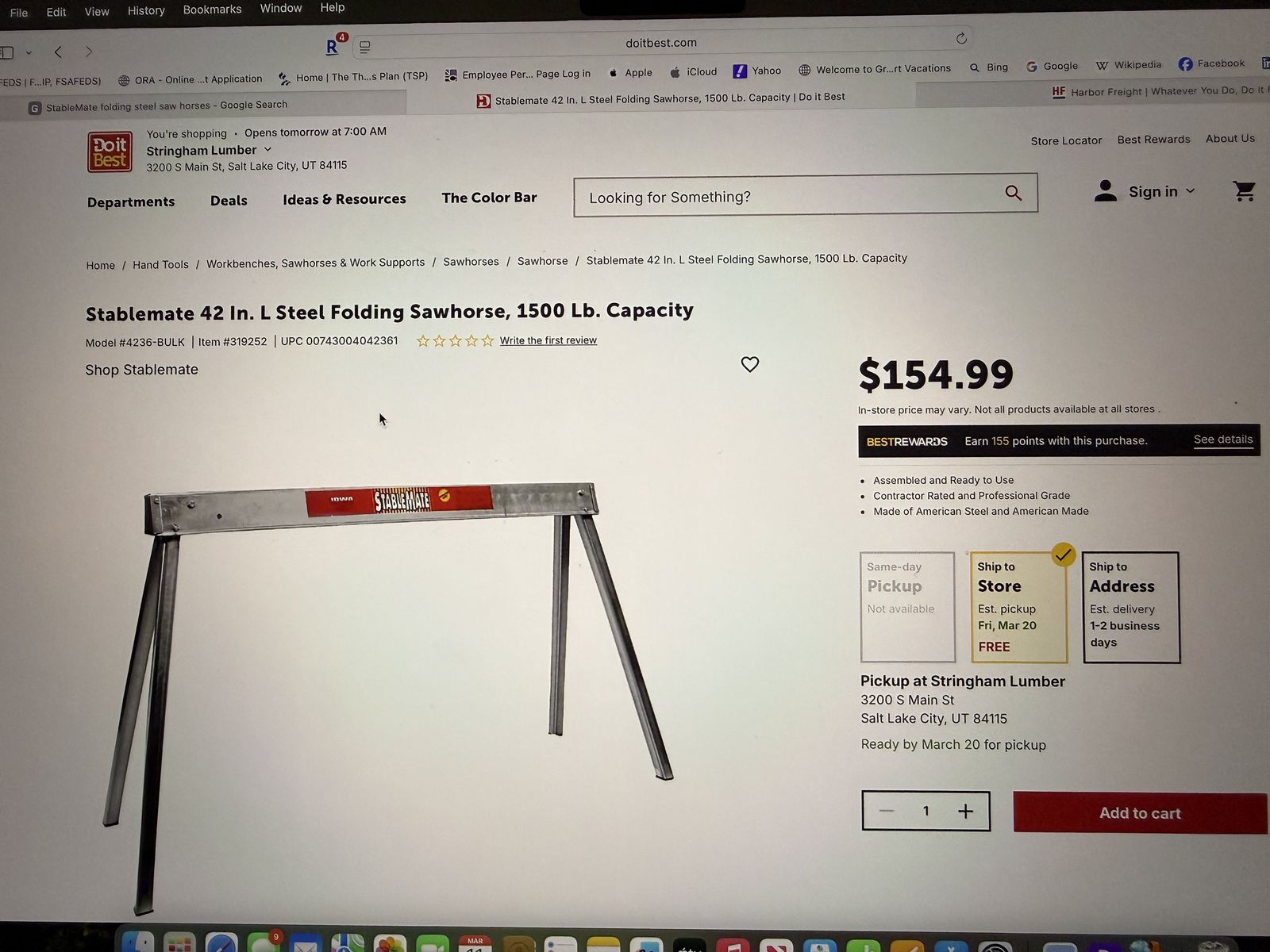1270x952 pixels.
Task: Select Same-day Pickup option
Action: click(908, 607)
